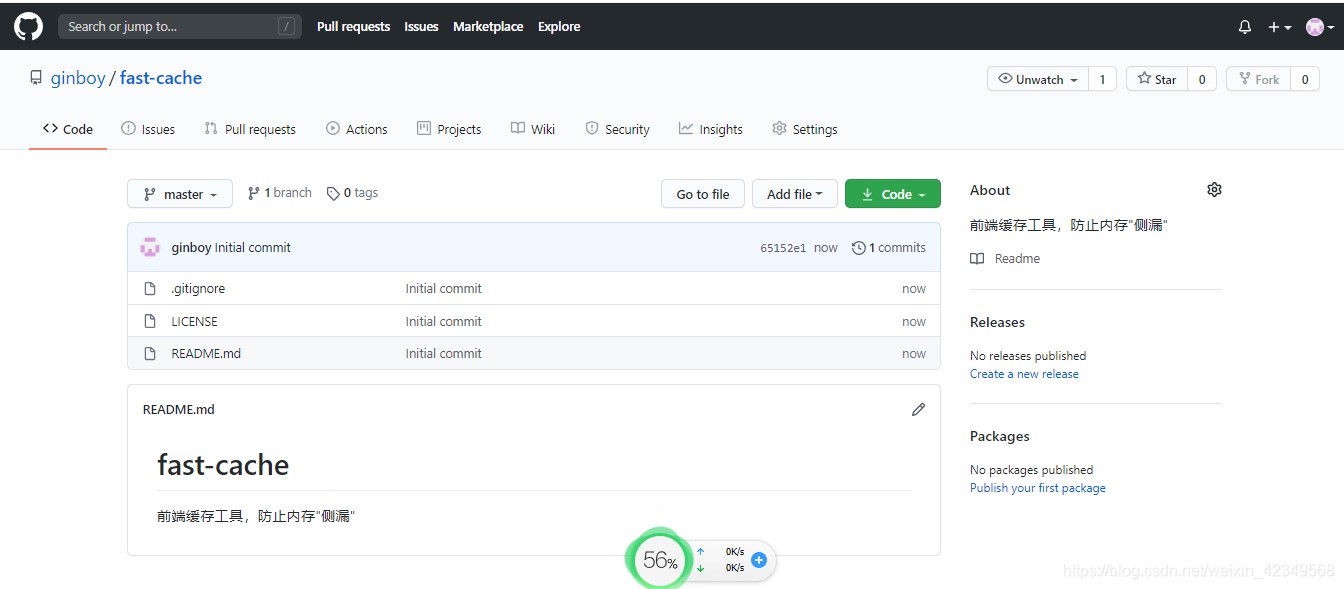Switch to the Settings tab
The image size is (1344, 589).
click(805, 129)
